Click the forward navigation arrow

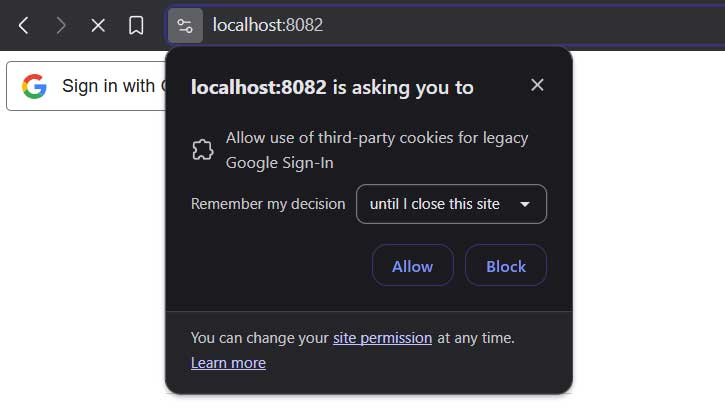point(61,25)
